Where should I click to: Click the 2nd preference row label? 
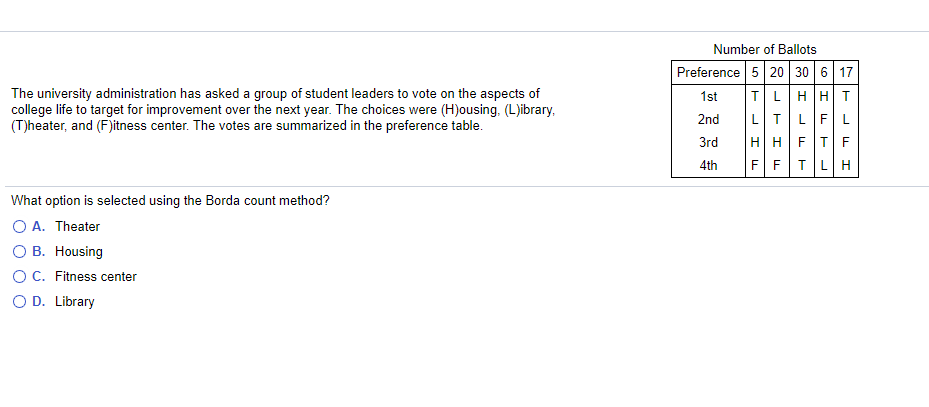click(708, 120)
